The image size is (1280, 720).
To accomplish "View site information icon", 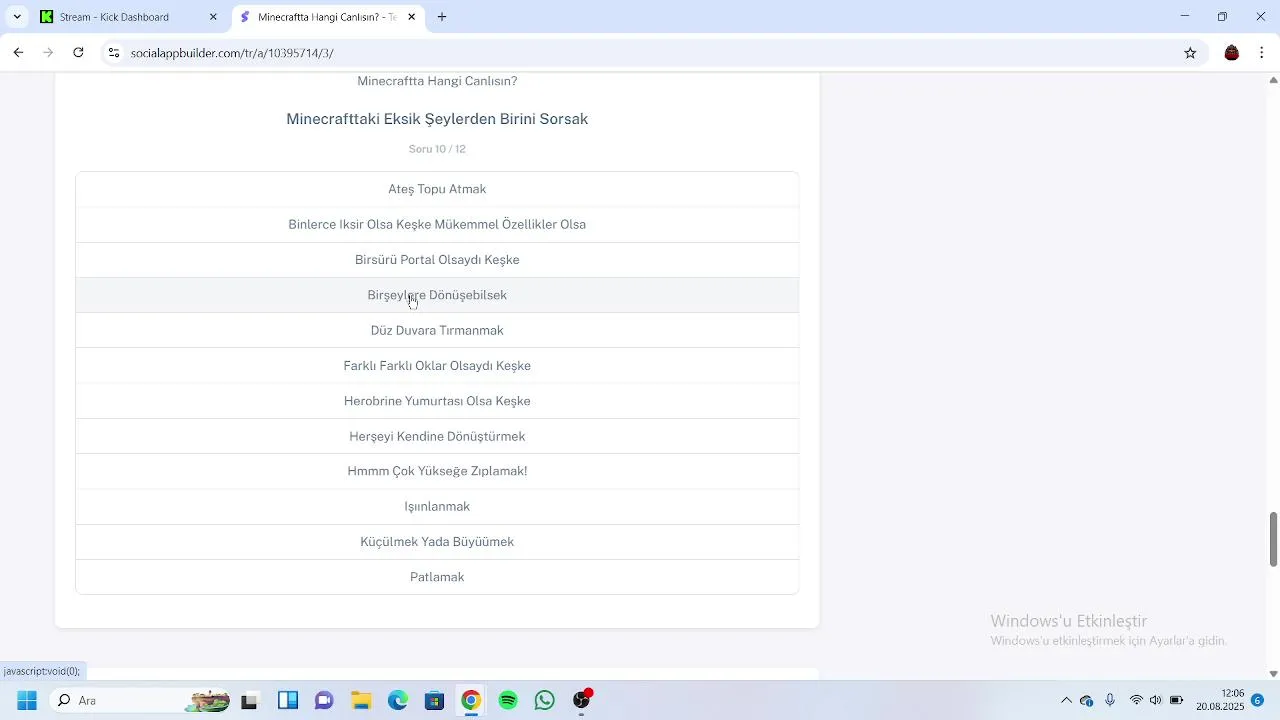I will pyautogui.click(x=114, y=53).
